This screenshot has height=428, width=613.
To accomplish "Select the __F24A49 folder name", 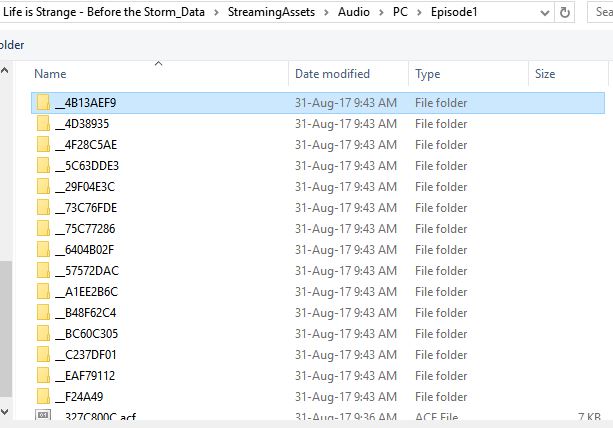I will (x=86, y=397).
